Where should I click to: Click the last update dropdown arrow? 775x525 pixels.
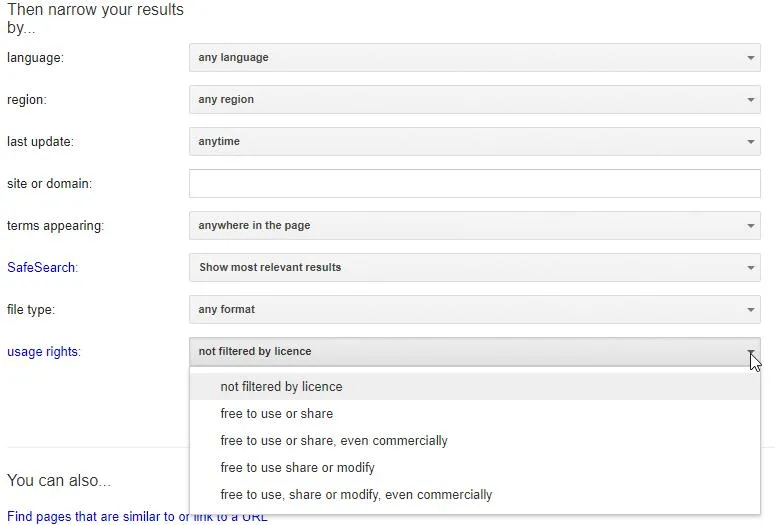click(750, 142)
